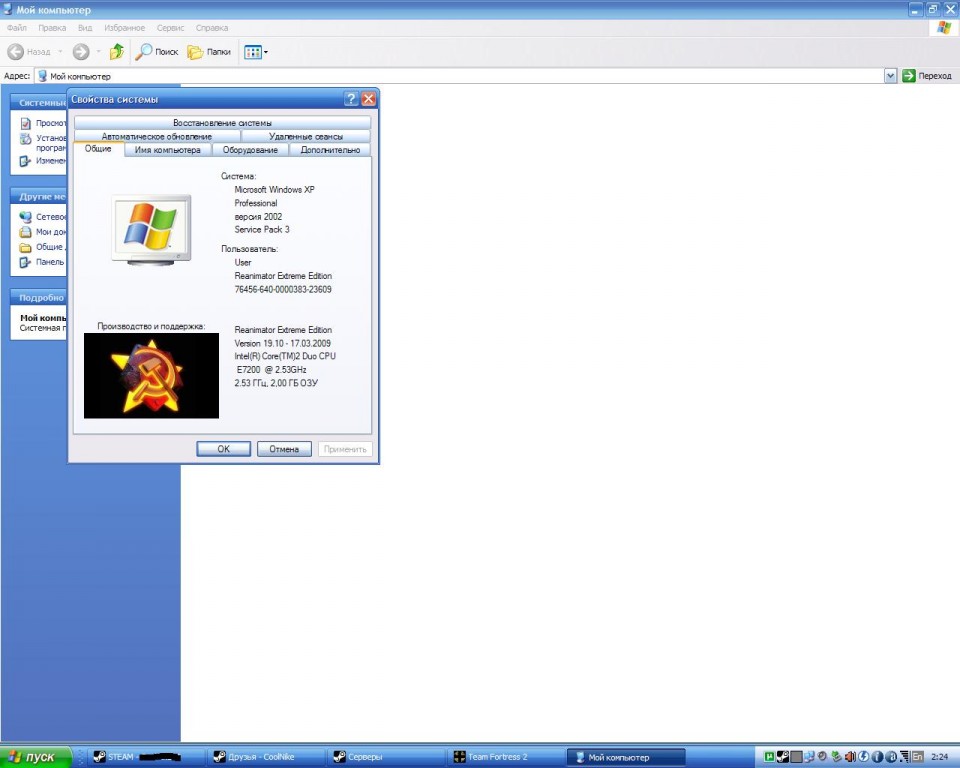The width and height of the screenshot is (960, 768).
Task: Toggle the Folders (Папки) pane
Action: point(209,52)
